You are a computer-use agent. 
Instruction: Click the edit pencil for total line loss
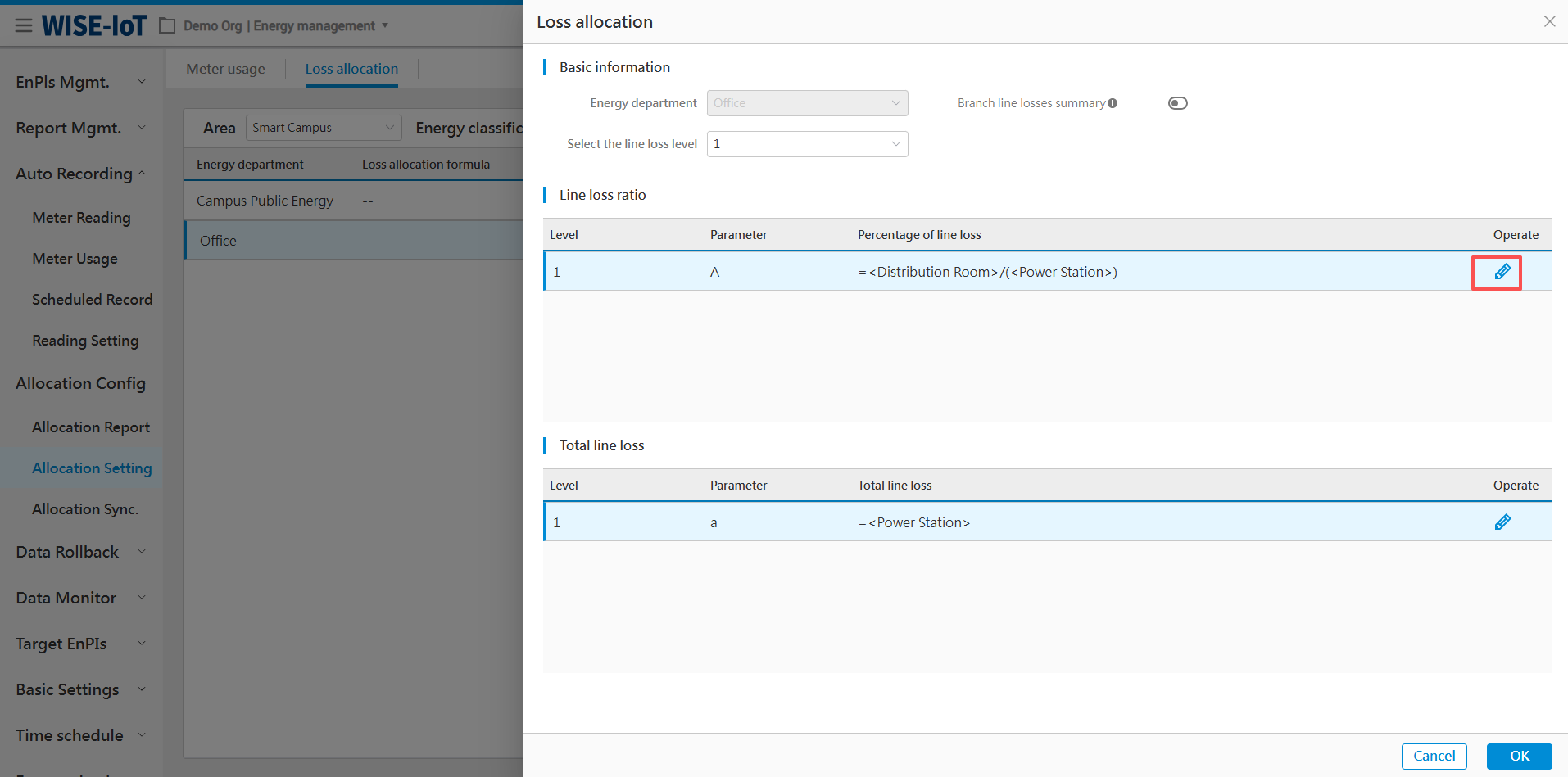[1502, 522]
